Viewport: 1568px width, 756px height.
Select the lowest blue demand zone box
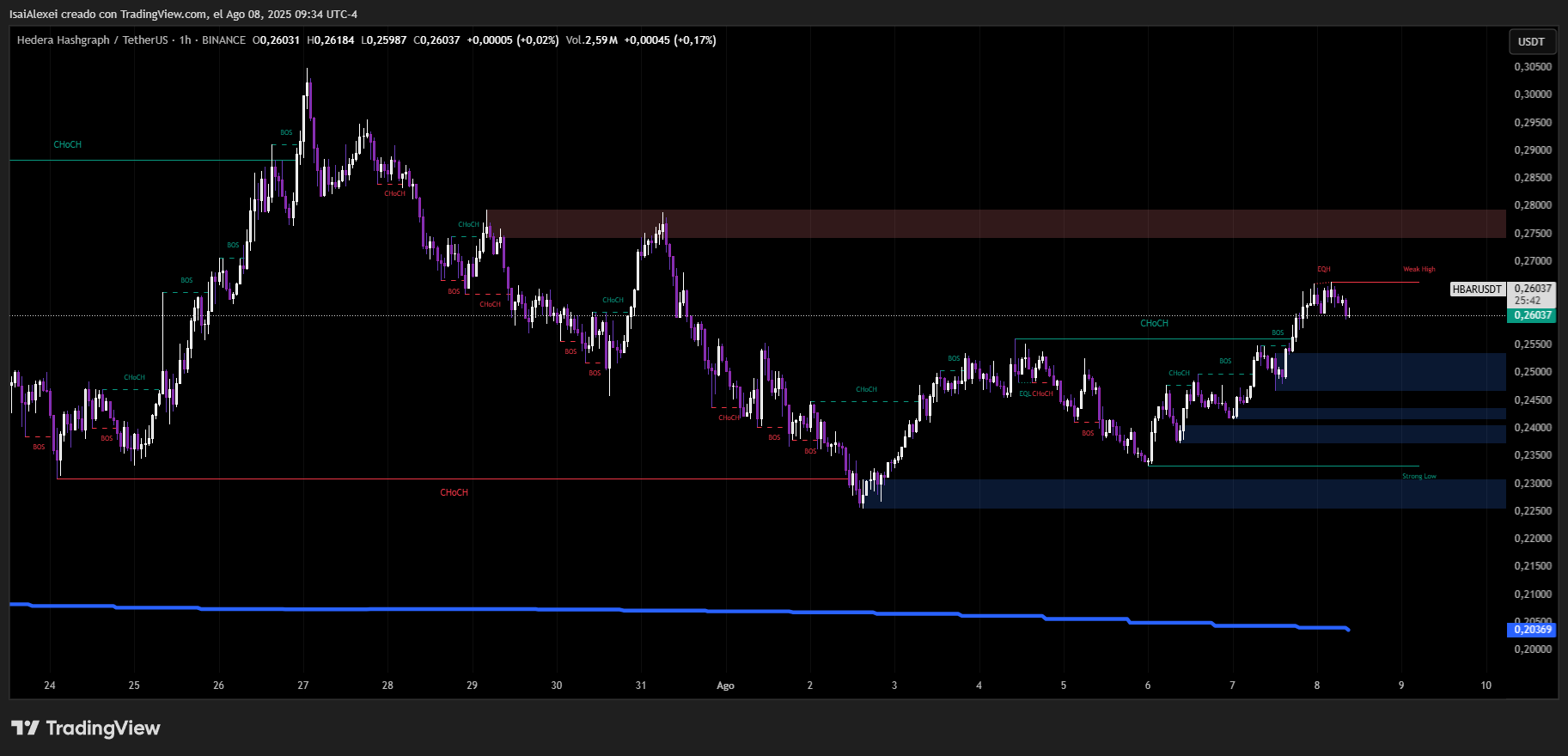pos(1186,494)
